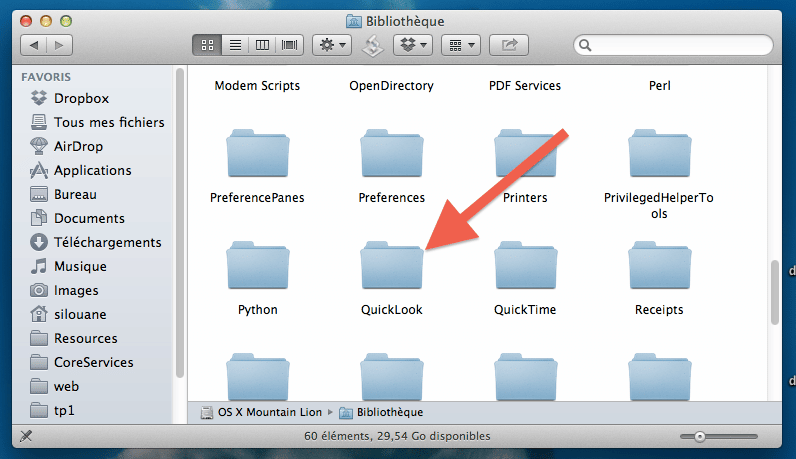Screen dimensions: 796x459
Task: Click the customize toolbar icon in status bar
Action: [26, 436]
